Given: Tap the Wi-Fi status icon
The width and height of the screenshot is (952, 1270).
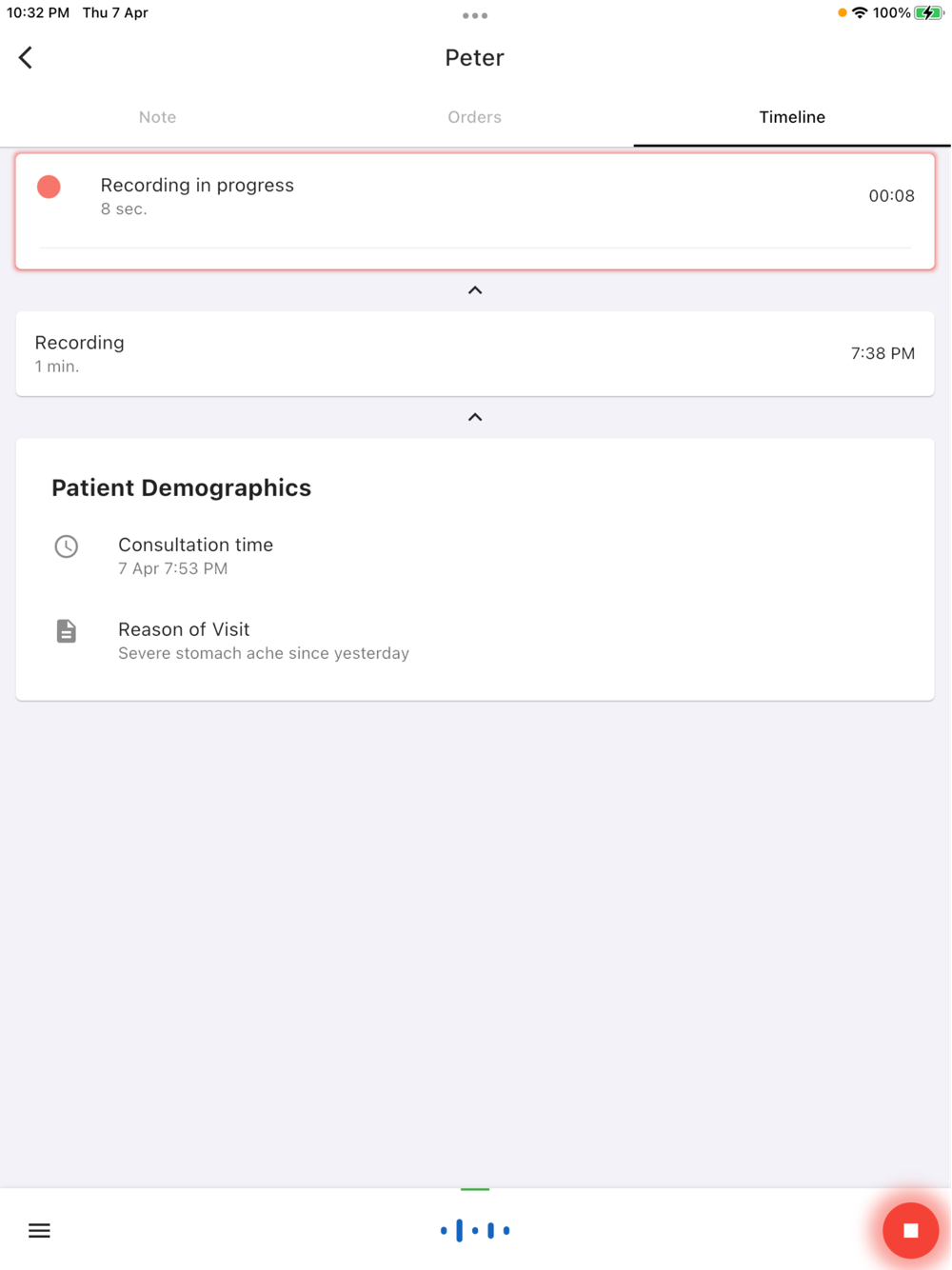Looking at the screenshot, I should (x=860, y=13).
